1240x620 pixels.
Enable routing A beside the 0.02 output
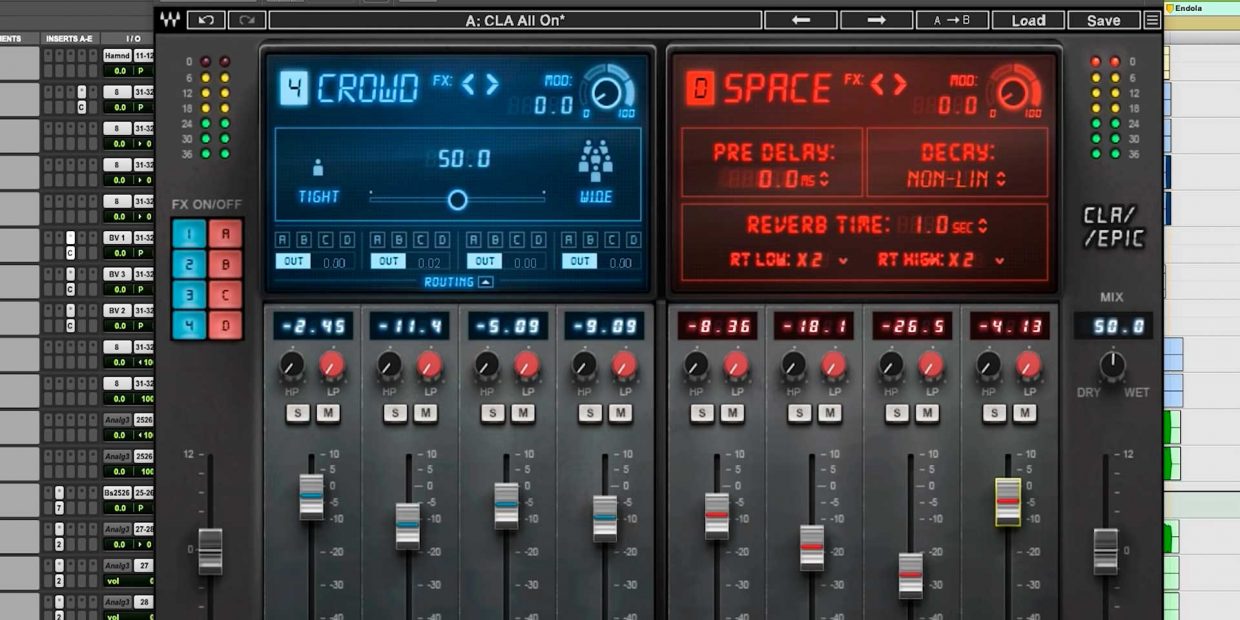(379, 240)
